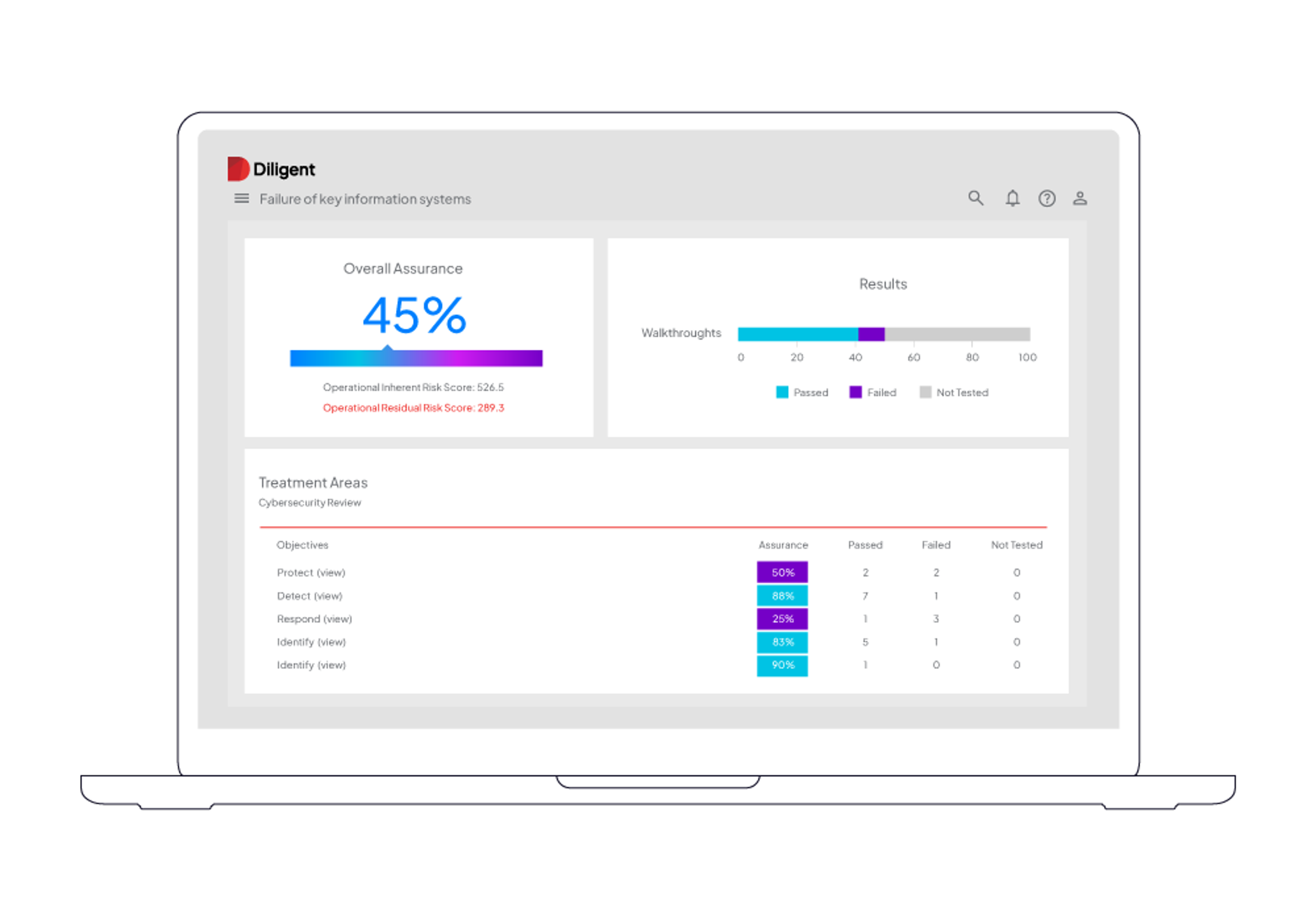This screenshot has width=1316, height=921.
Task: Toggle the Failed legend swatch
Action: [855, 392]
